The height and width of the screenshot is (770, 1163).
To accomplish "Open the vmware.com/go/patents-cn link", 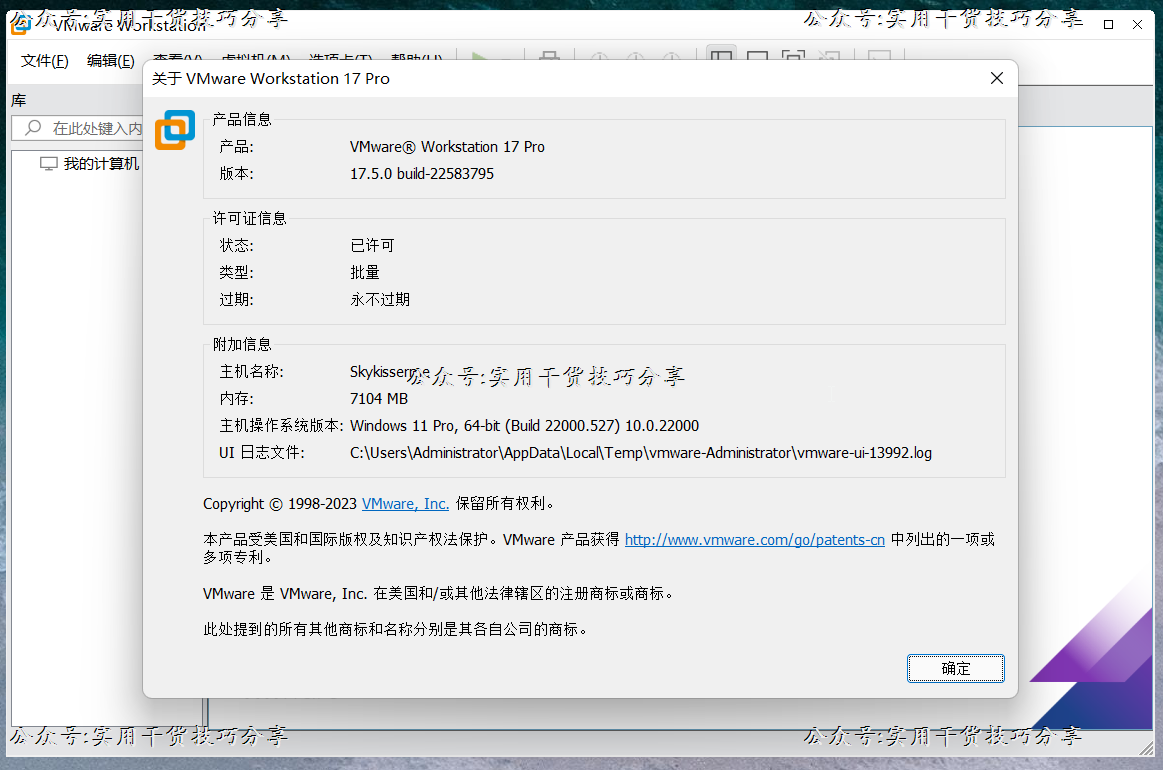I will (x=754, y=539).
